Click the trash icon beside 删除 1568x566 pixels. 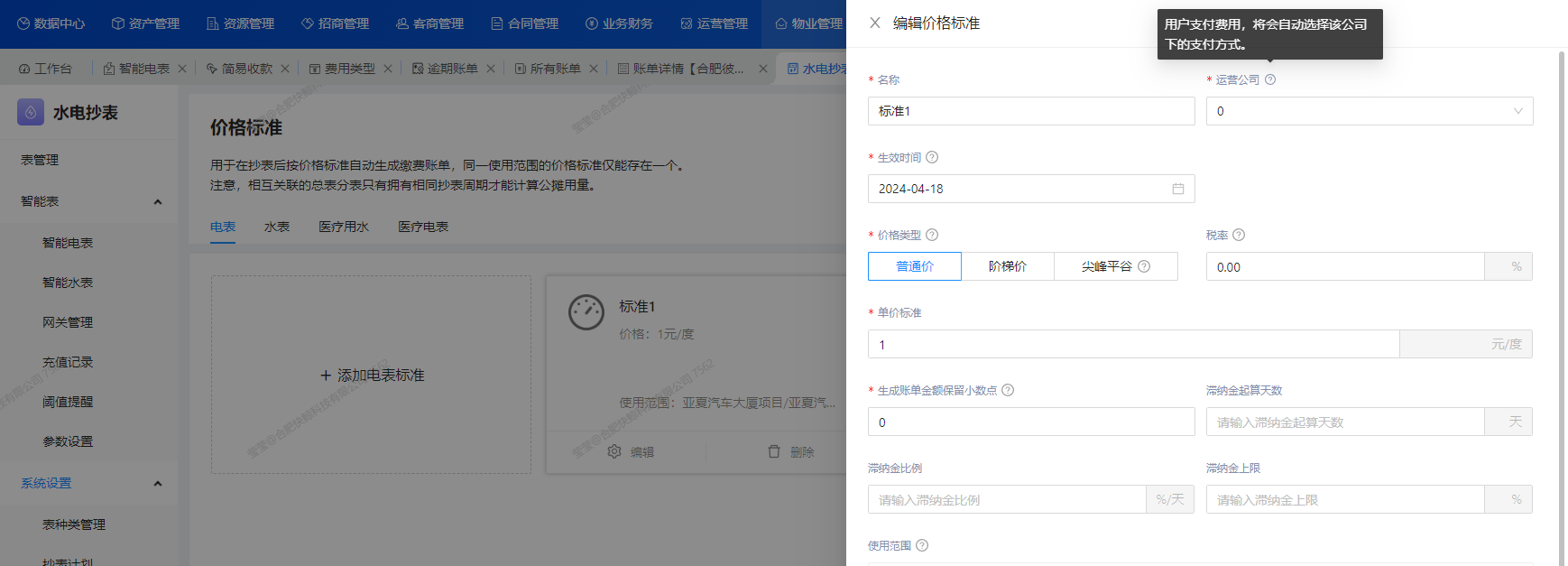click(774, 451)
